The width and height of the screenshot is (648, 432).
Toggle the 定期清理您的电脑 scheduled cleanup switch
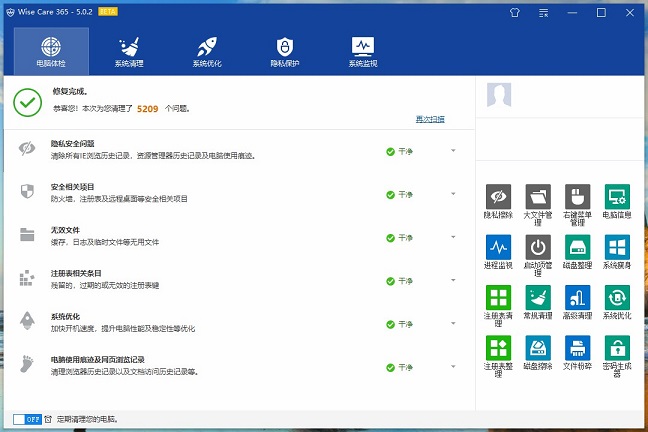pyautogui.click(x=26, y=419)
